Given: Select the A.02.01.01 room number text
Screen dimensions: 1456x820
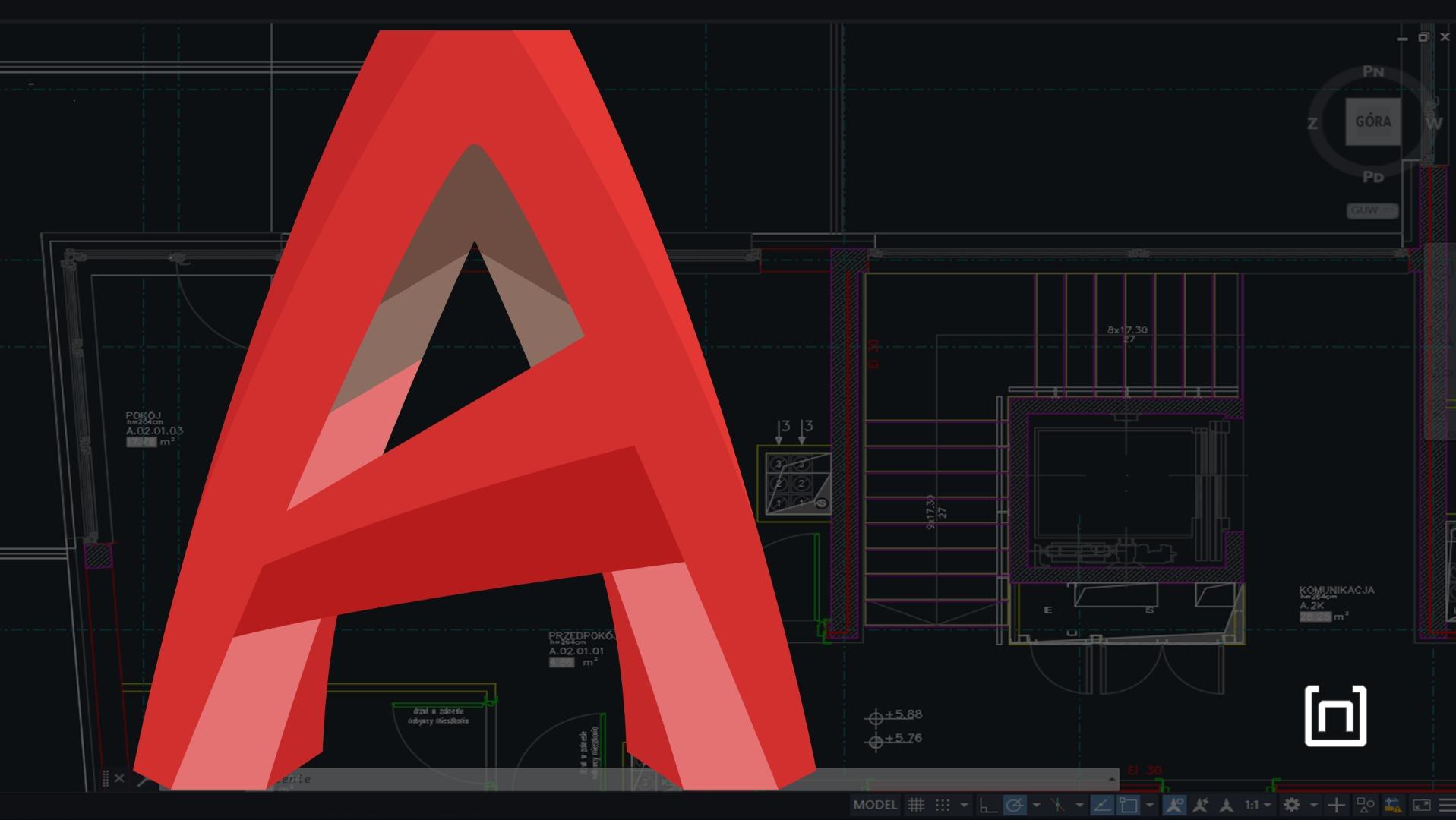Looking at the screenshot, I should [577, 651].
